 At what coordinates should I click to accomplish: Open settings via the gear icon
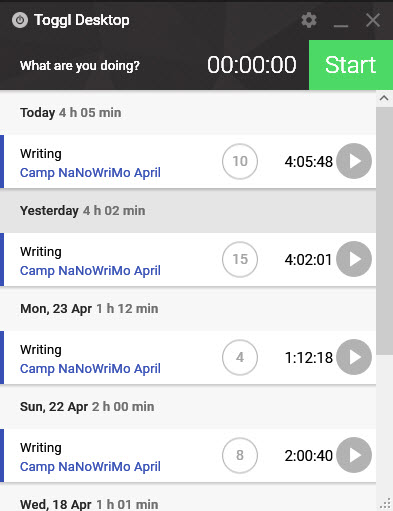(x=309, y=20)
